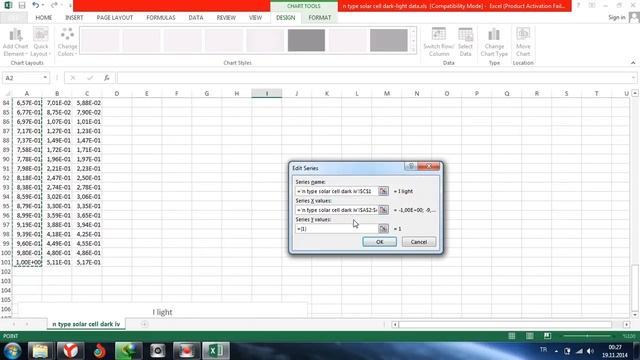Click the zoom slider in status bar
Viewport: 640px width, 360px height.
point(587,336)
